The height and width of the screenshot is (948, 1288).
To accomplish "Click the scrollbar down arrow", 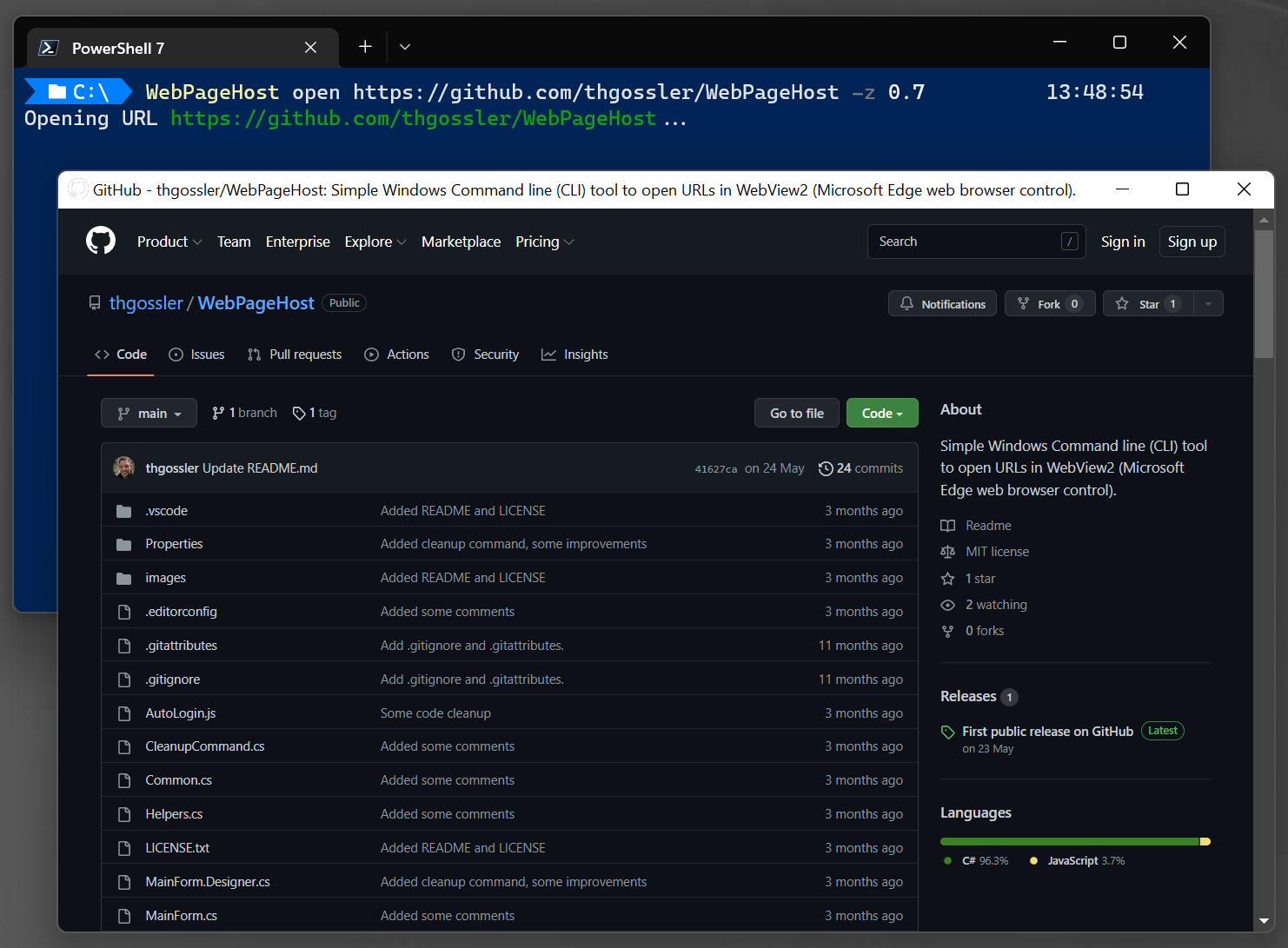I will [1265, 920].
